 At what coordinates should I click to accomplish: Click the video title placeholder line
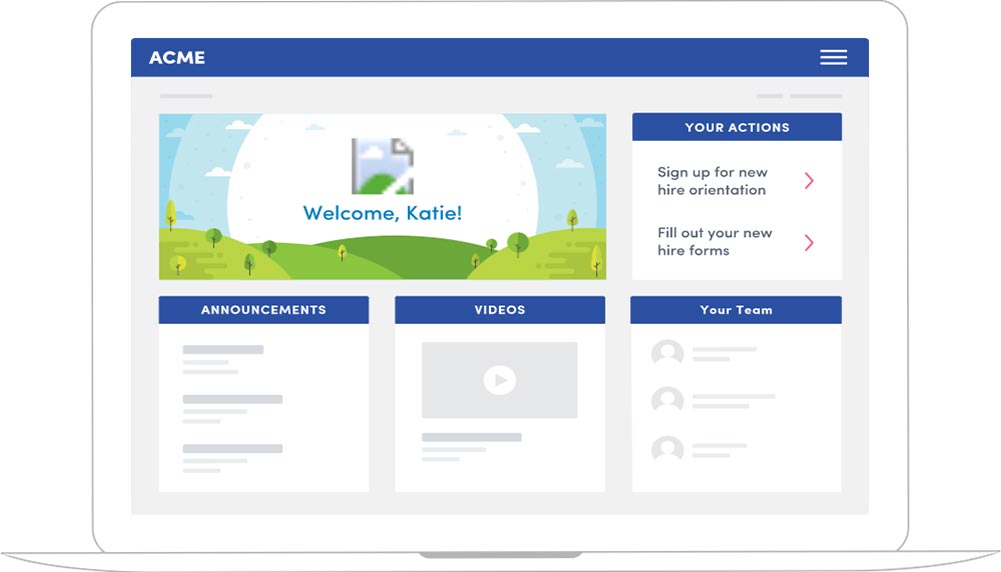pyautogui.click(x=471, y=437)
